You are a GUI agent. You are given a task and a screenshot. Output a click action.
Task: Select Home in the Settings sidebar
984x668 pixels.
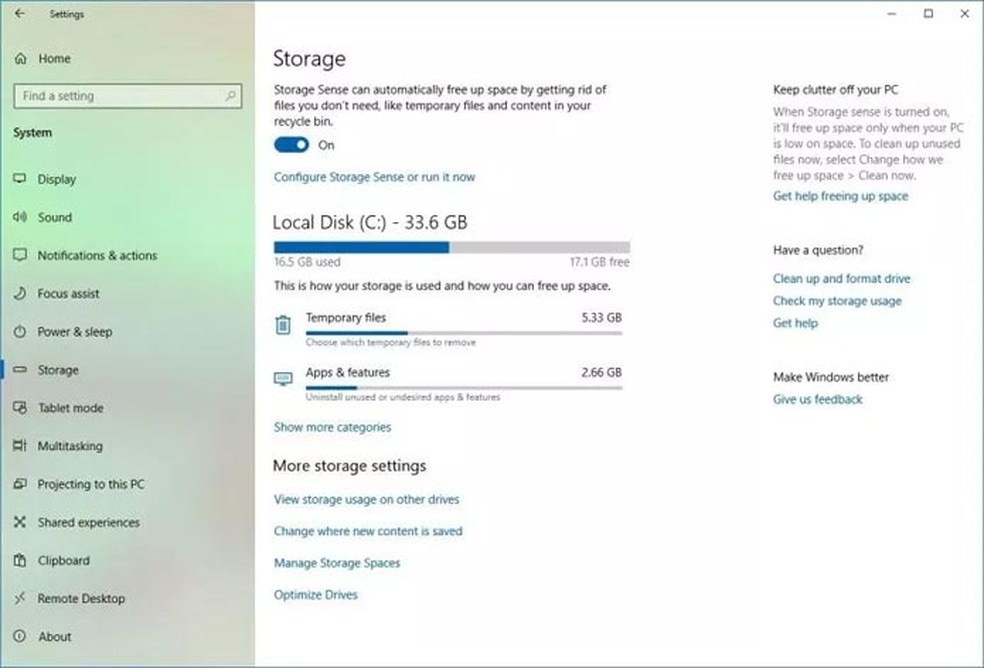50,58
